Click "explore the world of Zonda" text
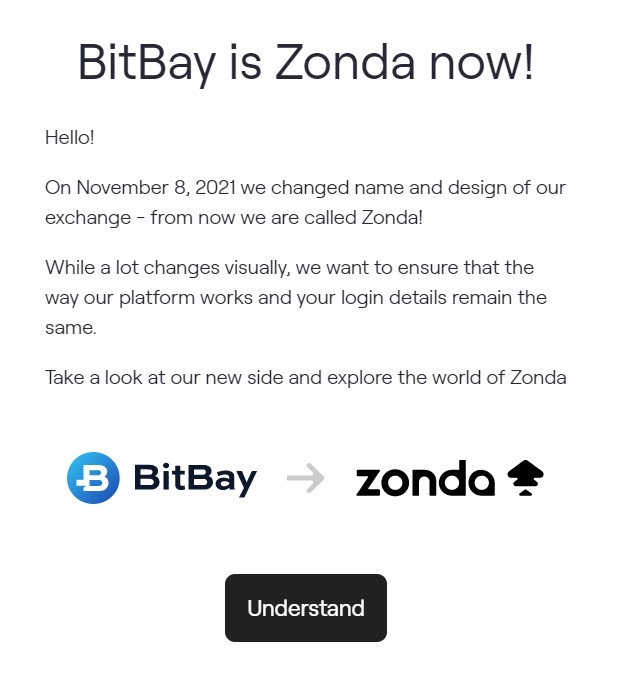The width and height of the screenshot is (621, 677). tap(447, 378)
